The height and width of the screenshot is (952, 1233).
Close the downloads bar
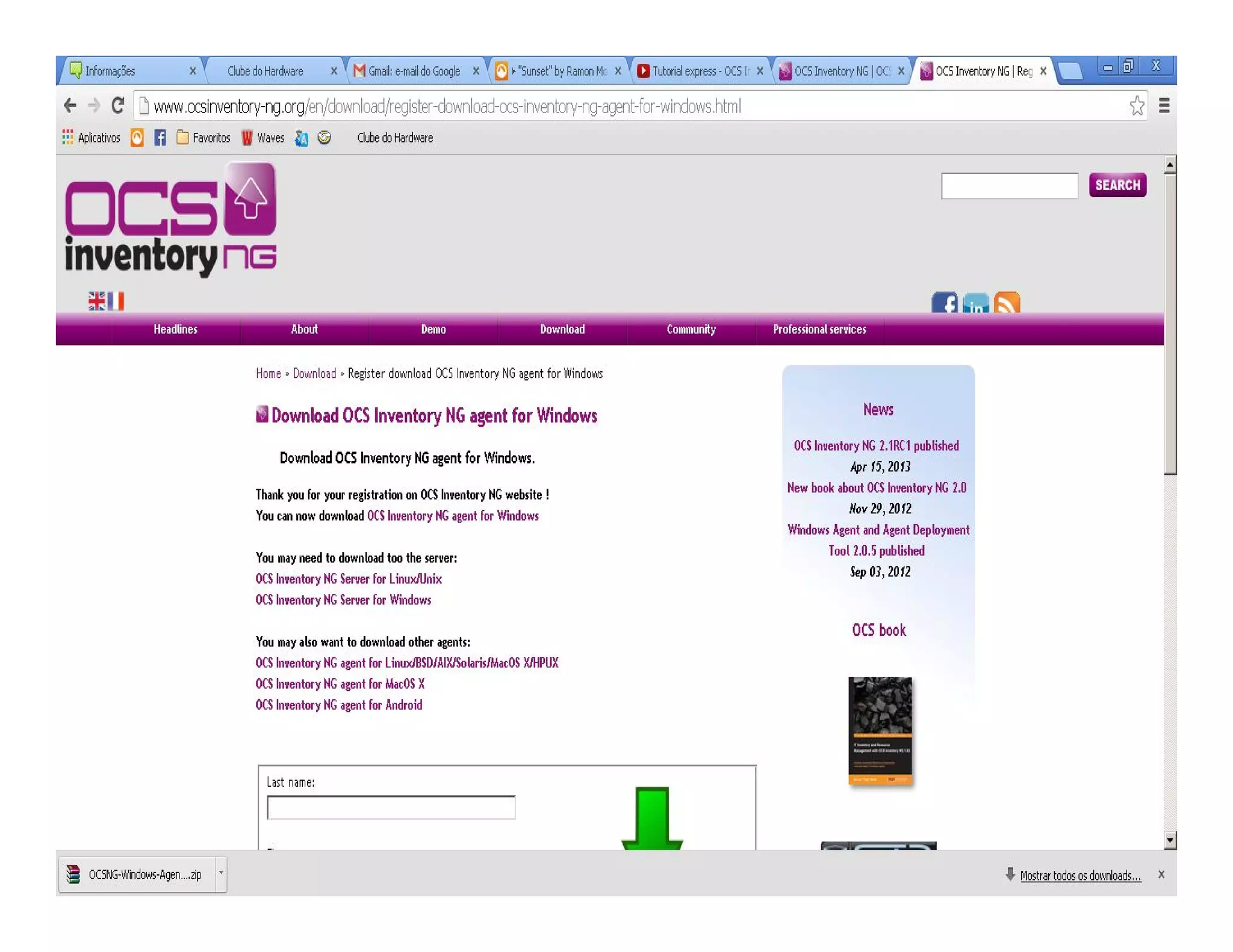coord(1161,874)
